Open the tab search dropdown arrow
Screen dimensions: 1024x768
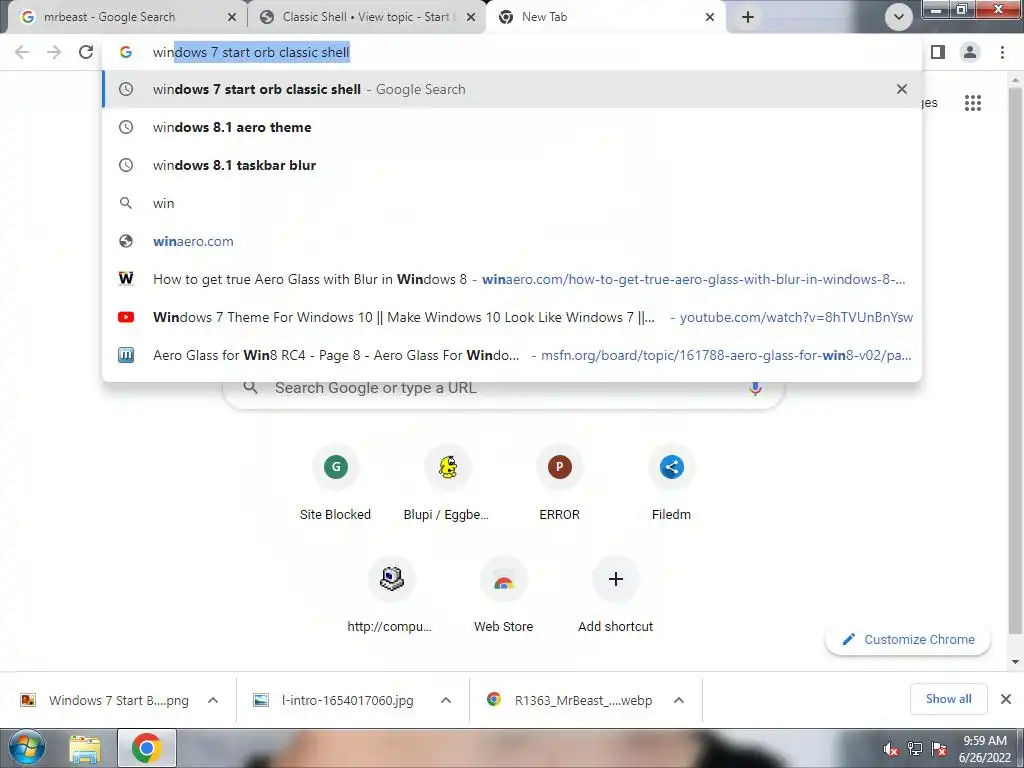(899, 17)
